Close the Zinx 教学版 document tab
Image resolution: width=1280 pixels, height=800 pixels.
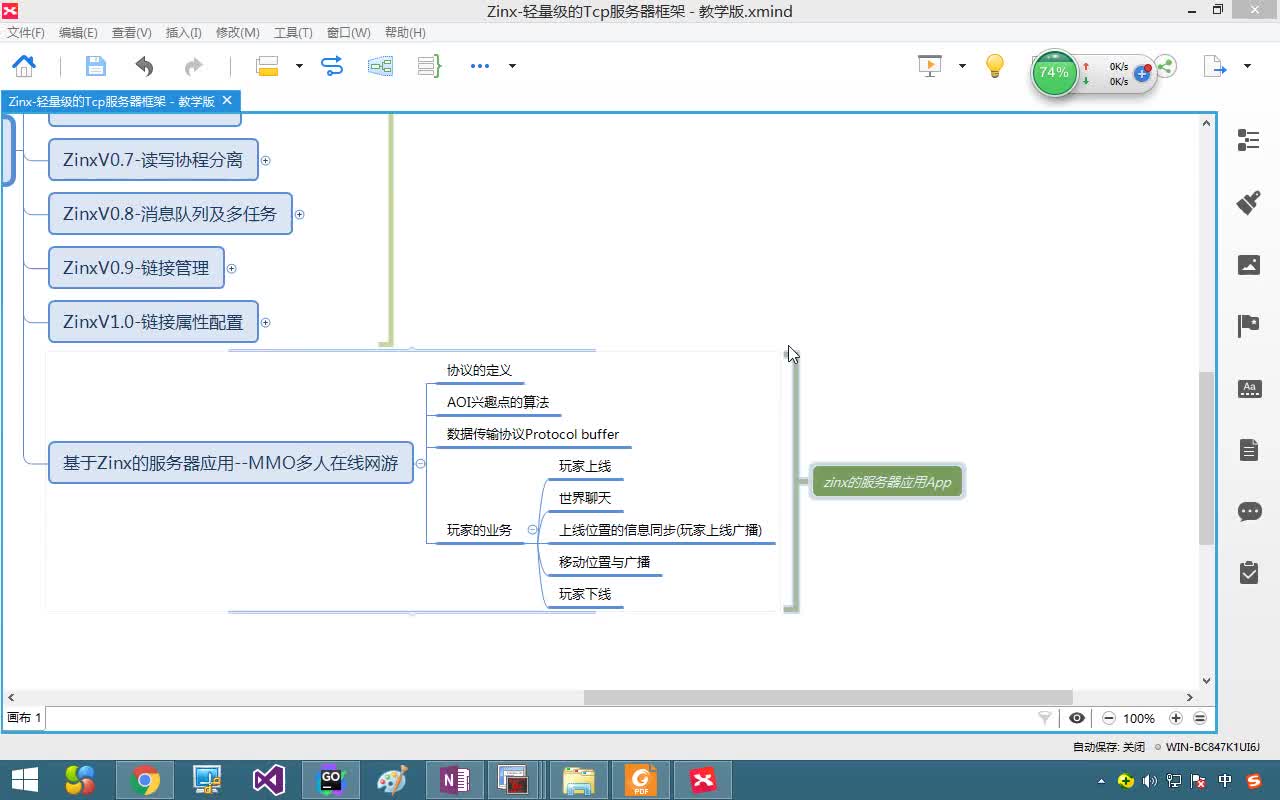(x=227, y=100)
